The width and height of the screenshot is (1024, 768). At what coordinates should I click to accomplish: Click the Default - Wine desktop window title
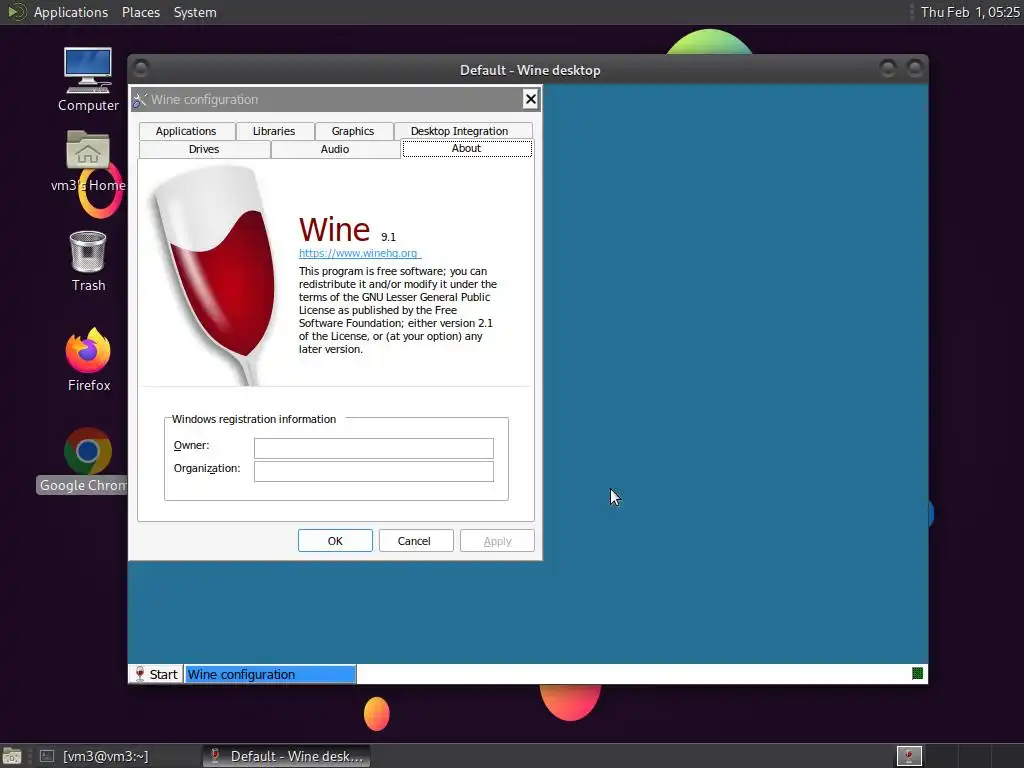(x=530, y=70)
